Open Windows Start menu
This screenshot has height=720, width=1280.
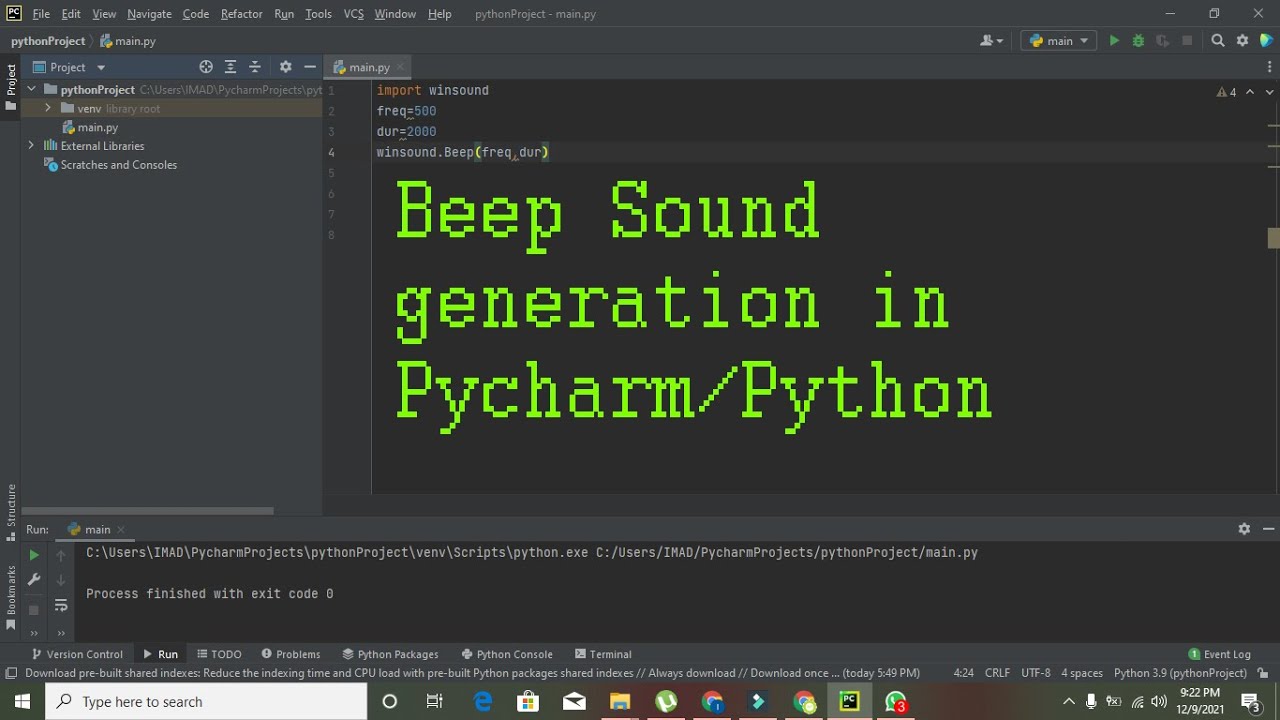(22, 702)
